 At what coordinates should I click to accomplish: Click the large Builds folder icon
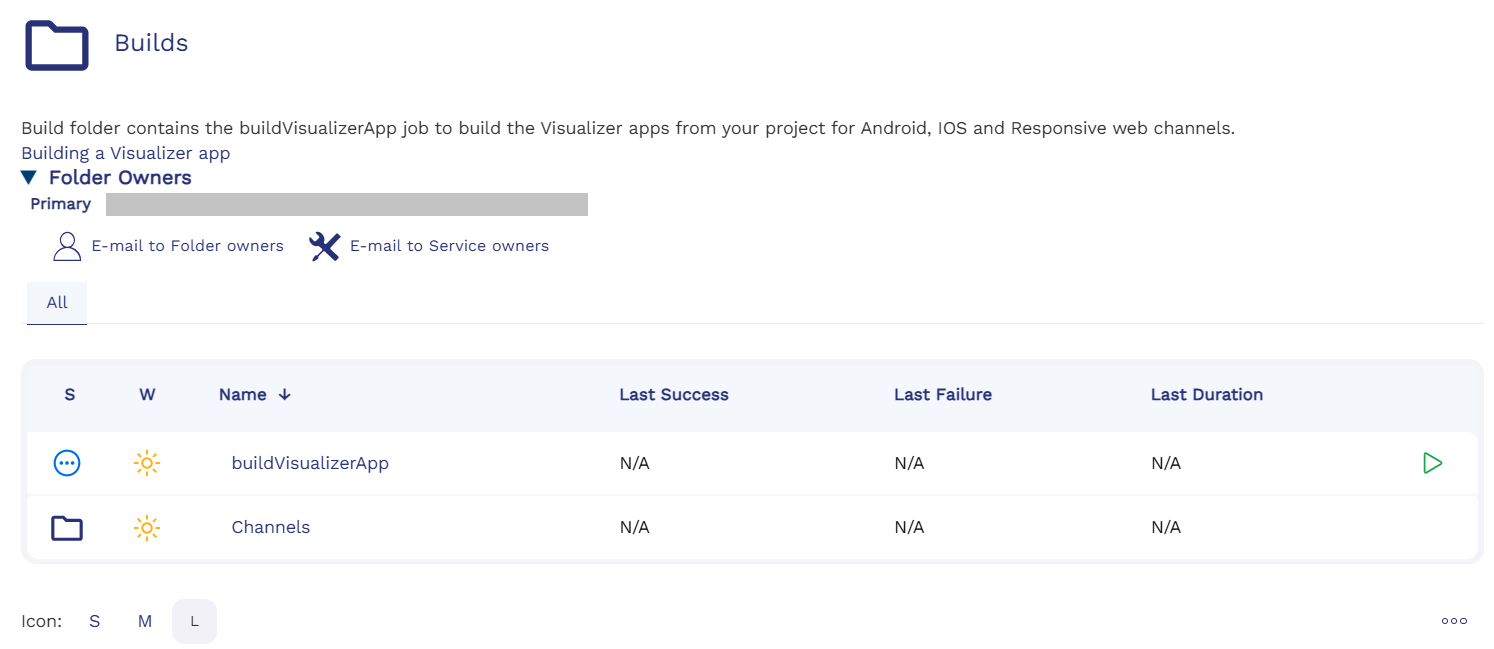57,45
